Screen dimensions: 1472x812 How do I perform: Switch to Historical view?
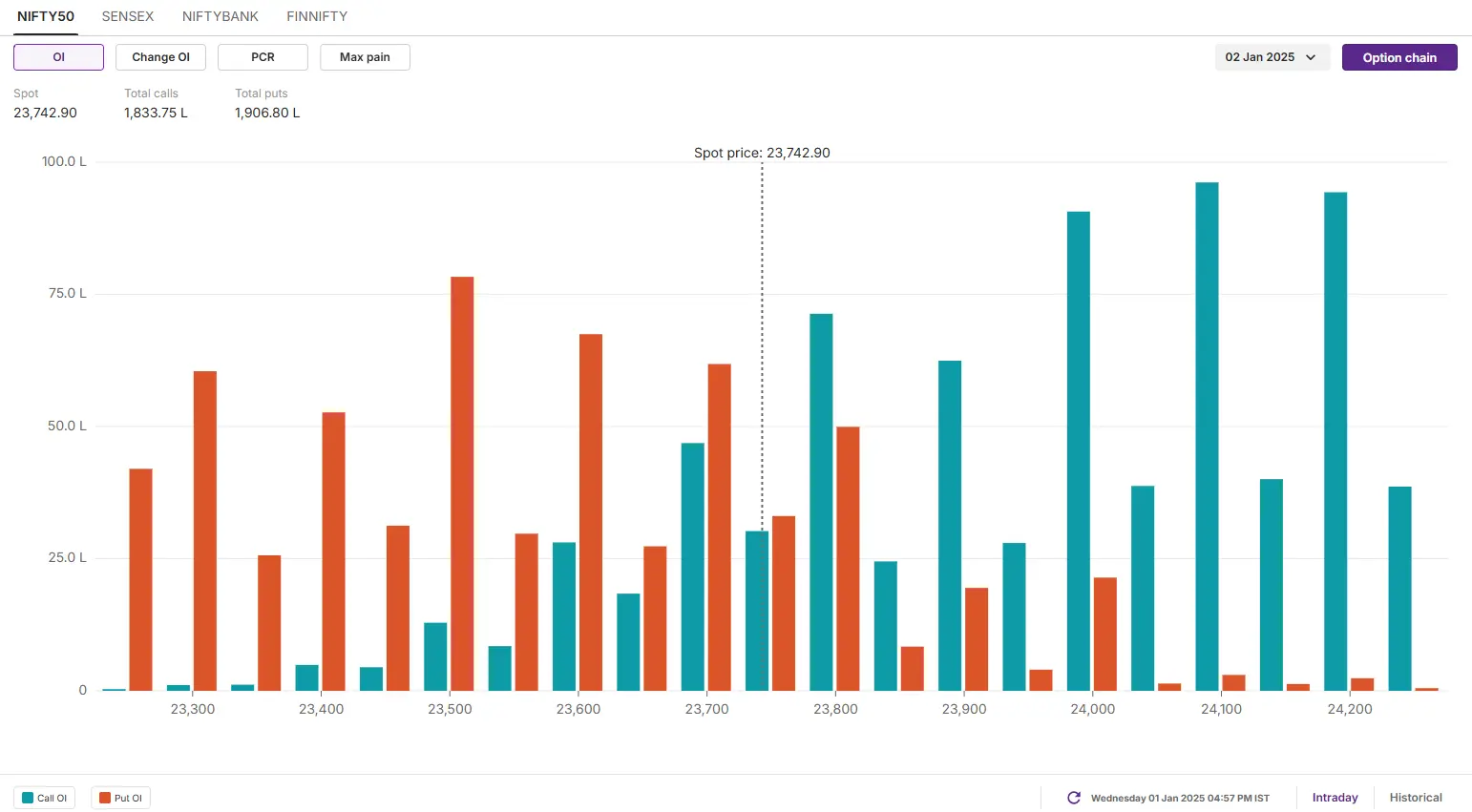coord(1416,798)
